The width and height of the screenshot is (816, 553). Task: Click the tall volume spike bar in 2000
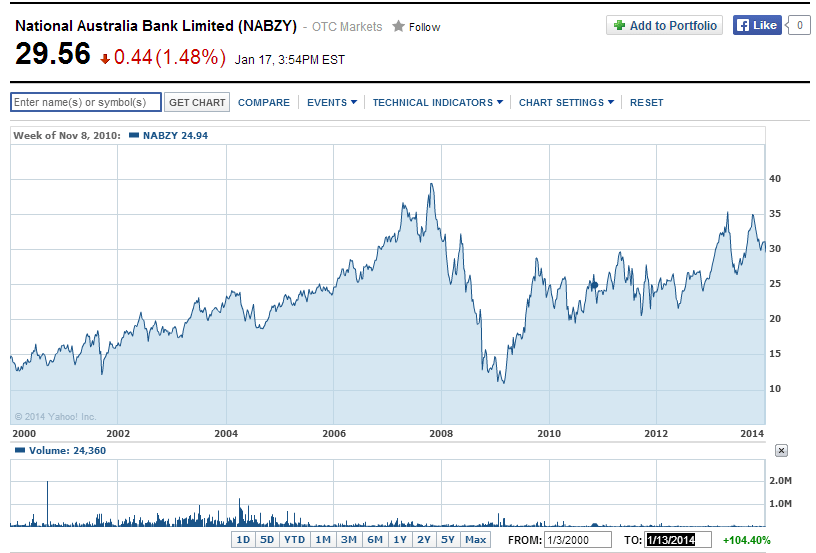point(47,503)
